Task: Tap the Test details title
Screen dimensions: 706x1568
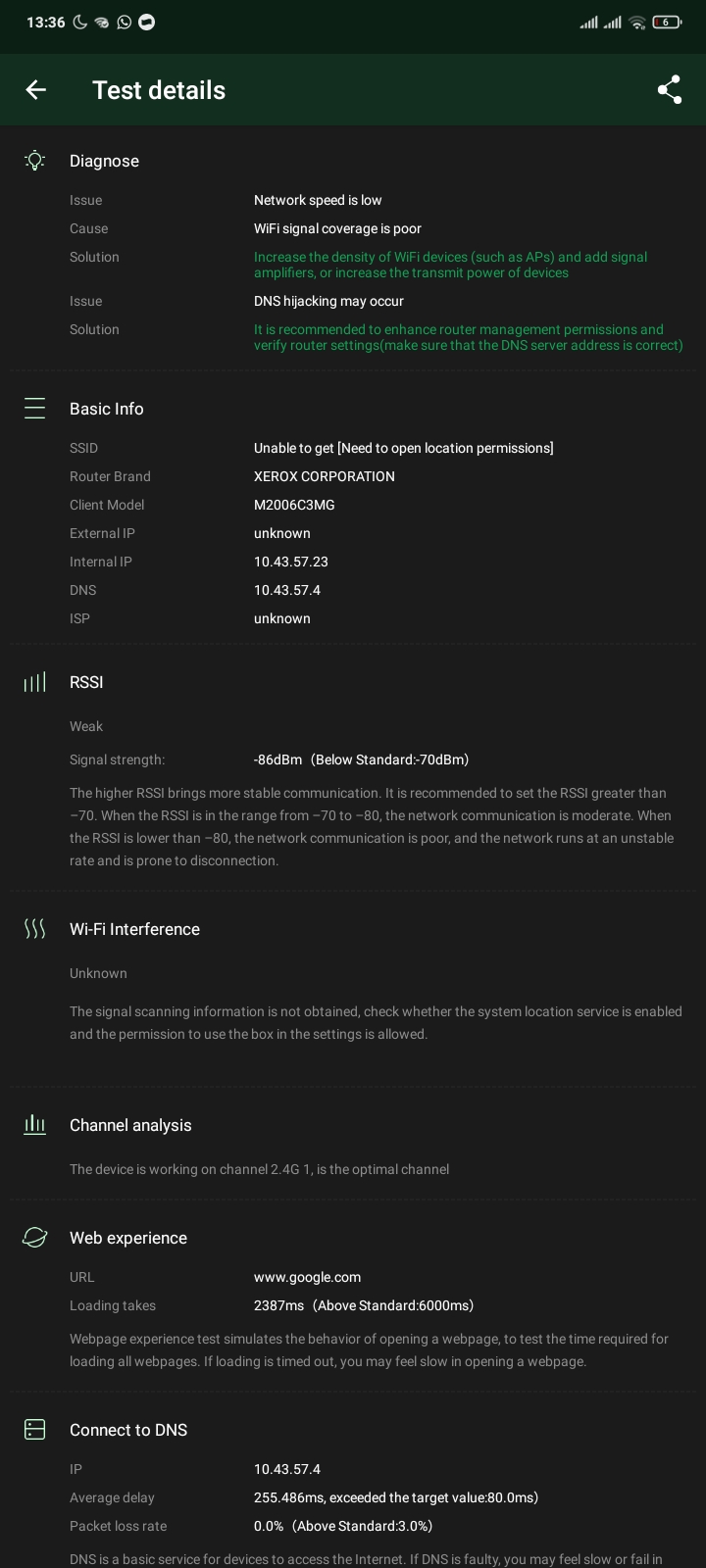Action: (x=159, y=90)
